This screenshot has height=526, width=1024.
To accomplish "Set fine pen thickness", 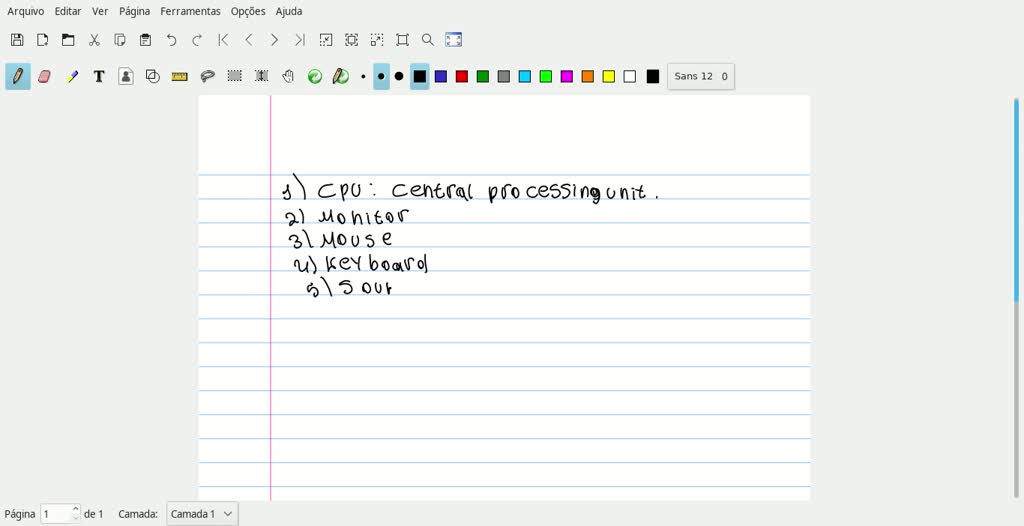I will pos(363,76).
